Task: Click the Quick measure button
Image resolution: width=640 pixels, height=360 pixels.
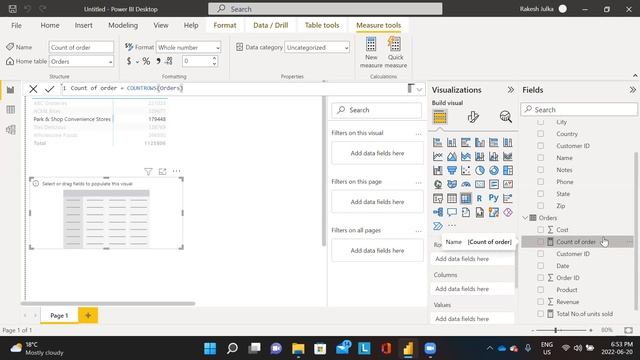Action: click(396, 52)
